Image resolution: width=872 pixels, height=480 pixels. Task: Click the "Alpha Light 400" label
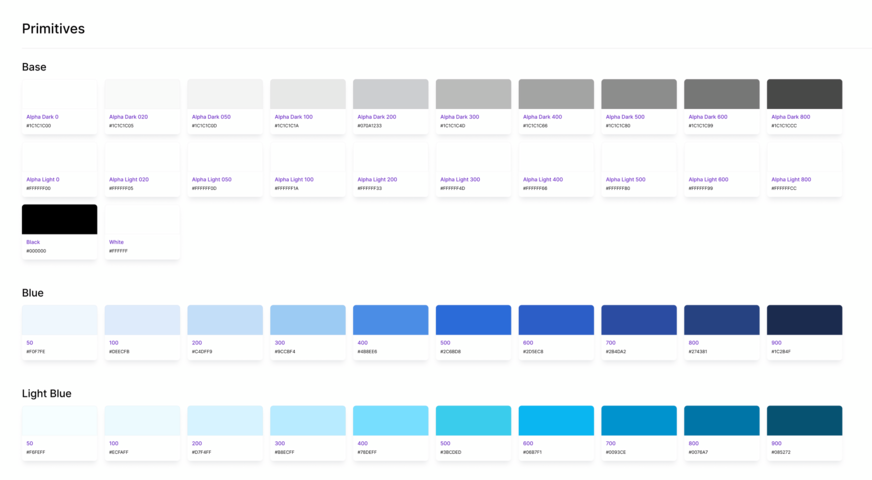point(542,180)
